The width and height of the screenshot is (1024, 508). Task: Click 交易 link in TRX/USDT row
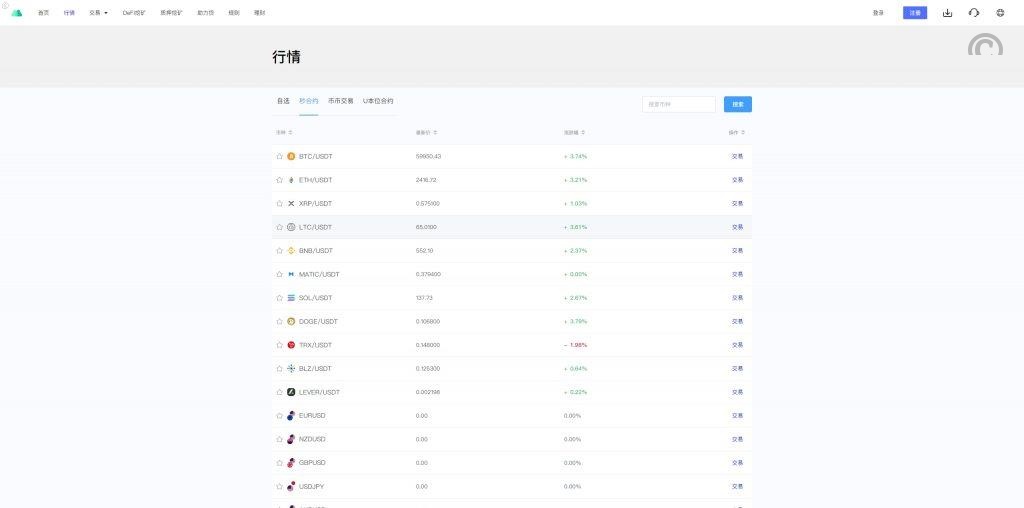coord(737,345)
